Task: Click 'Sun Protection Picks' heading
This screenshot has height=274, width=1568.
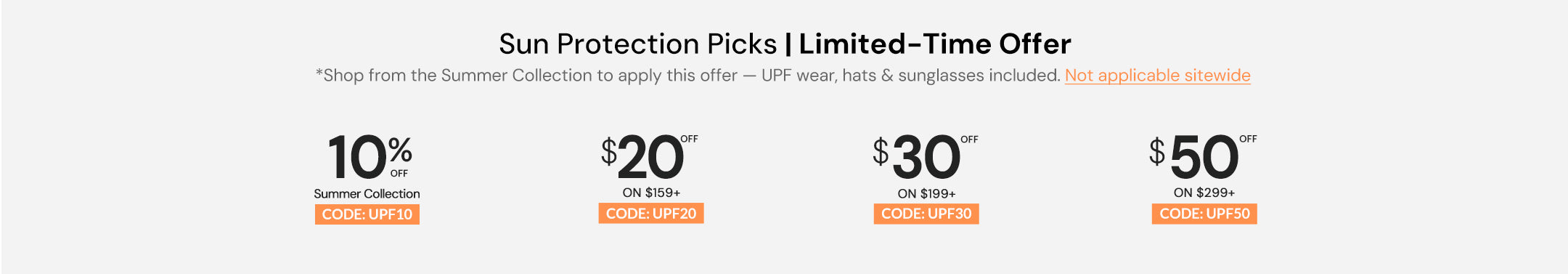Action: (637, 44)
